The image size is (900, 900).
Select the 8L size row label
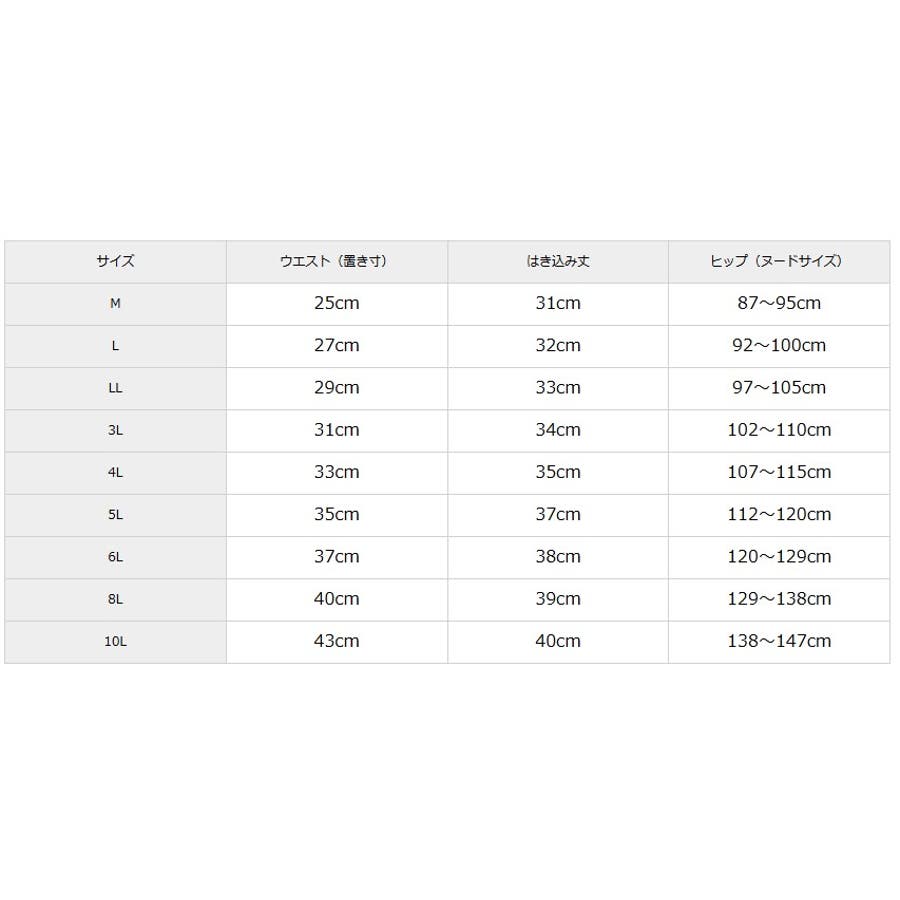pos(115,599)
